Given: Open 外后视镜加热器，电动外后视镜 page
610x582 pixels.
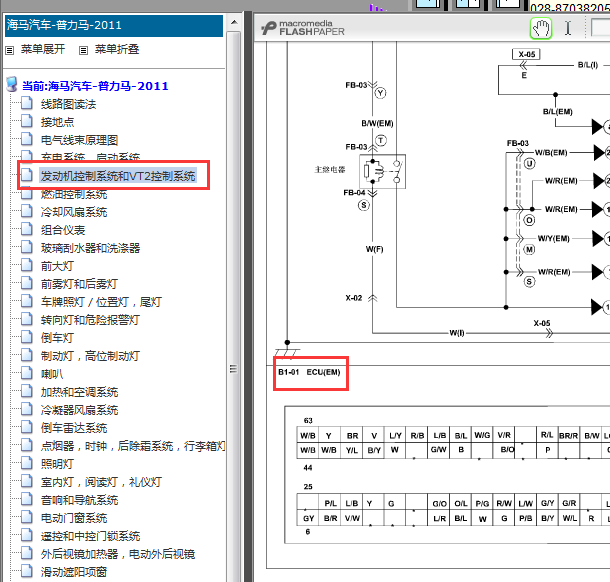Looking at the screenshot, I should tap(118, 554).
